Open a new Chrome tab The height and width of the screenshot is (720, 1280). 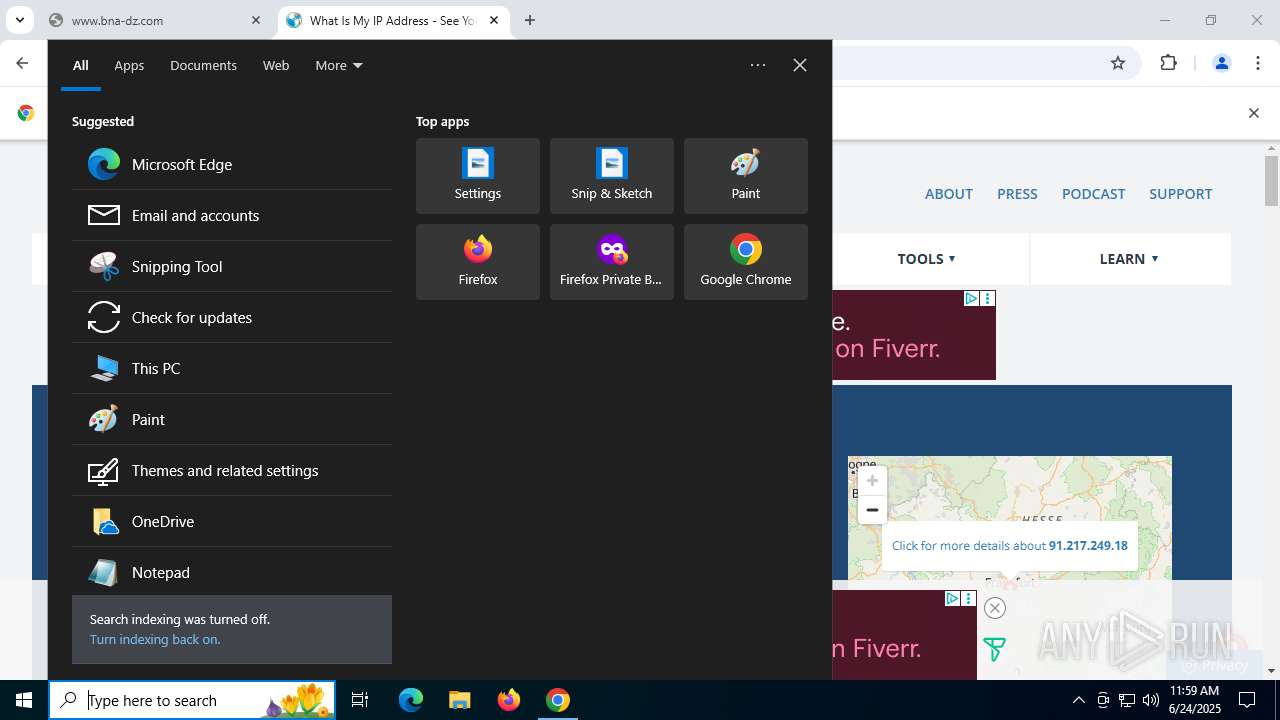(530, 20)
